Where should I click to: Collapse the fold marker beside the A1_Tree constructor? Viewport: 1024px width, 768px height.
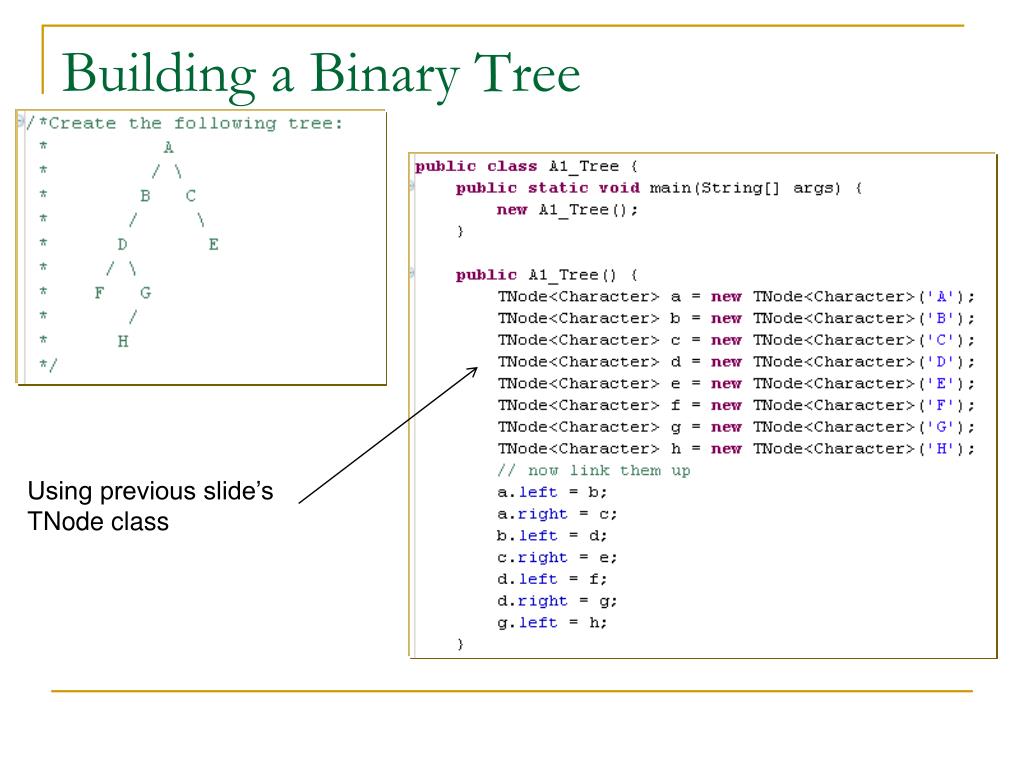[412, 274]
